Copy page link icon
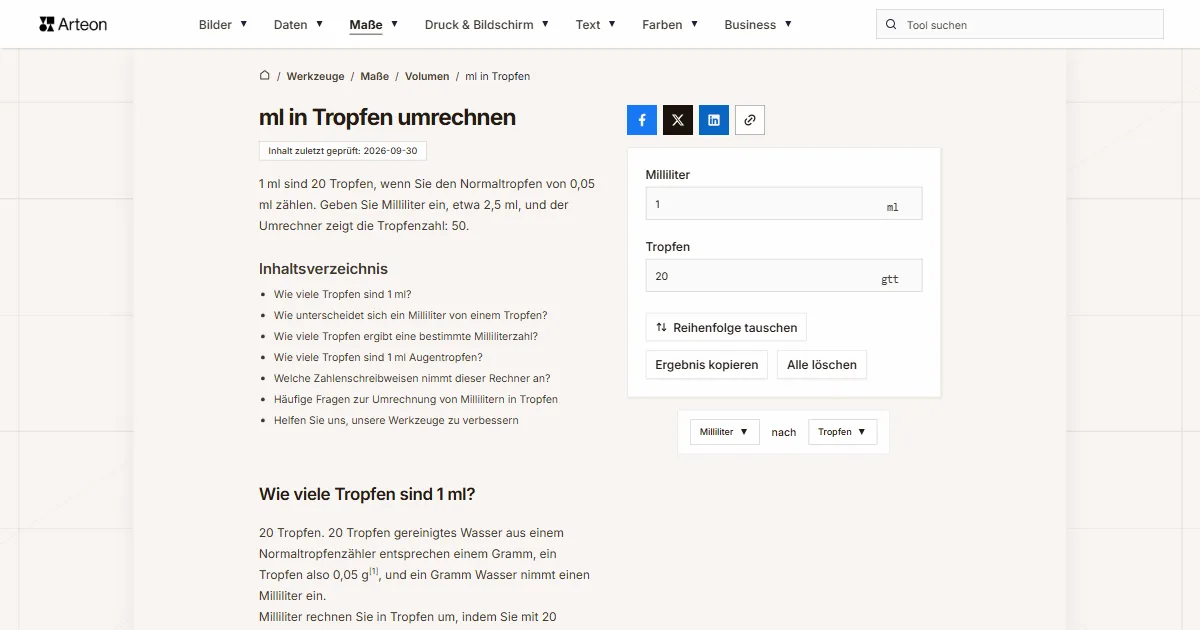Screen dimensions: 1200x630 point(750,120)
